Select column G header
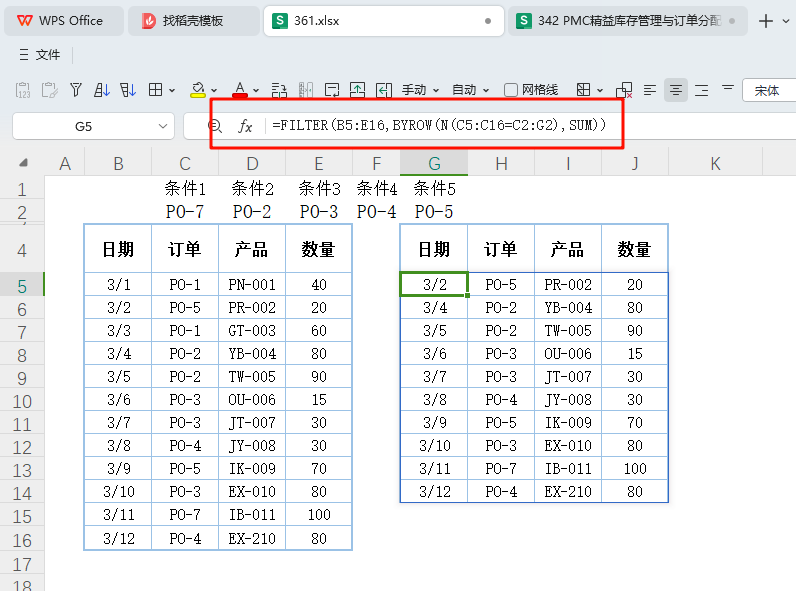This screenshot has height=591, width=796. (x=434, y=163)
